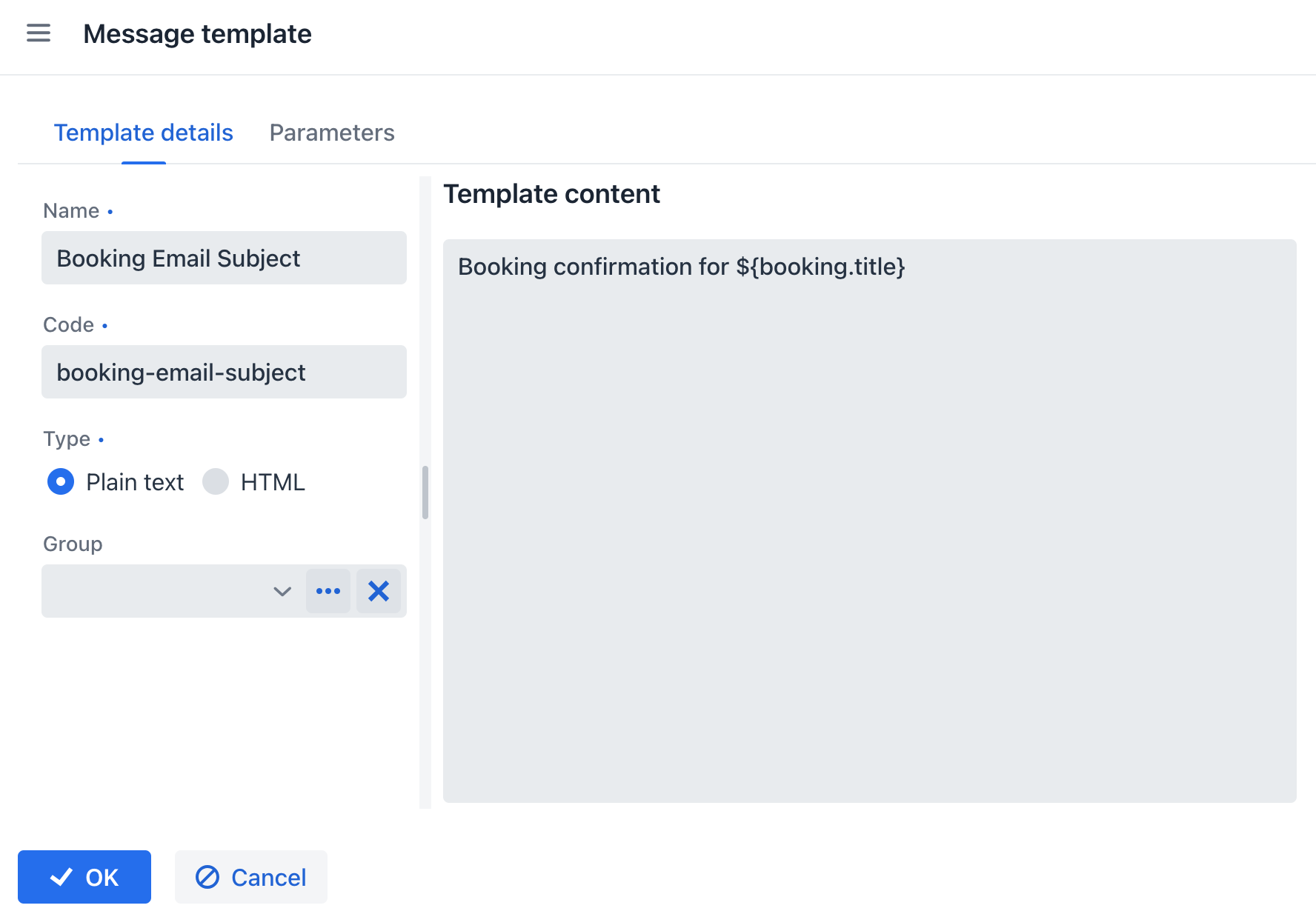Click the HTML type label text

coord(273,482)
